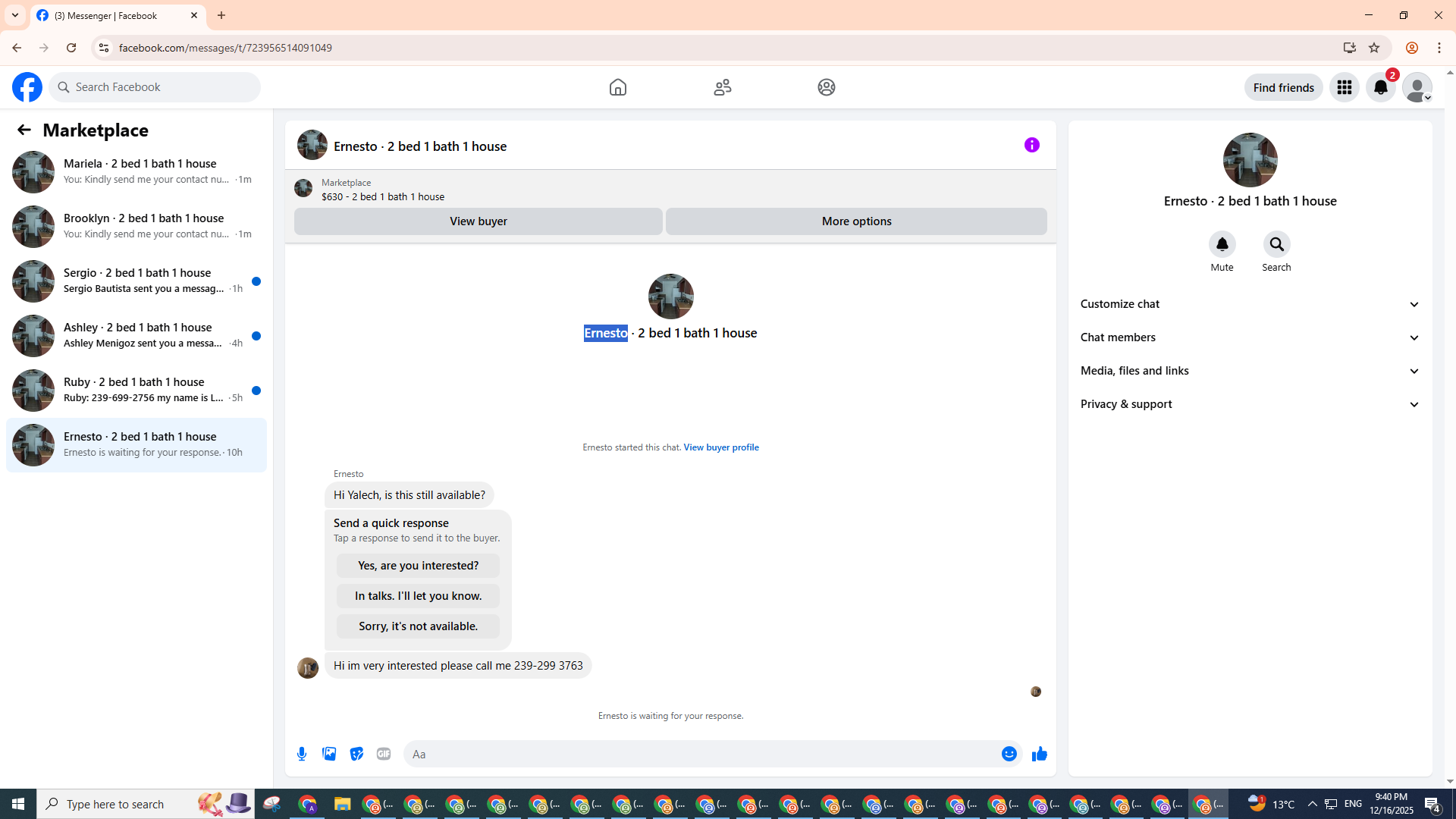The height and width of the screenshot is (819, 1456).
Task: Open Chrome menu three dots
Action: pos(1439,48)
